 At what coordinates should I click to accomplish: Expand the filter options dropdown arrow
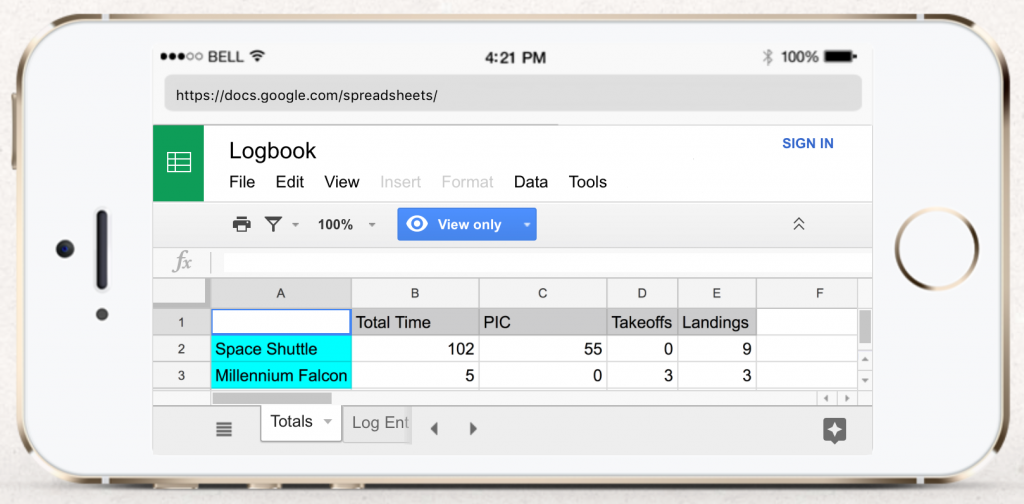[295, 225]
